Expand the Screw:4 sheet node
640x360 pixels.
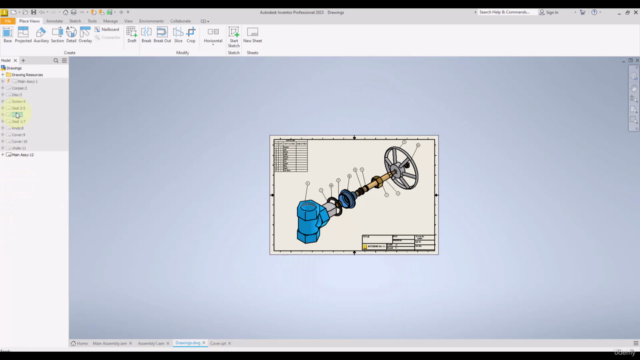(x=3, y=101)
